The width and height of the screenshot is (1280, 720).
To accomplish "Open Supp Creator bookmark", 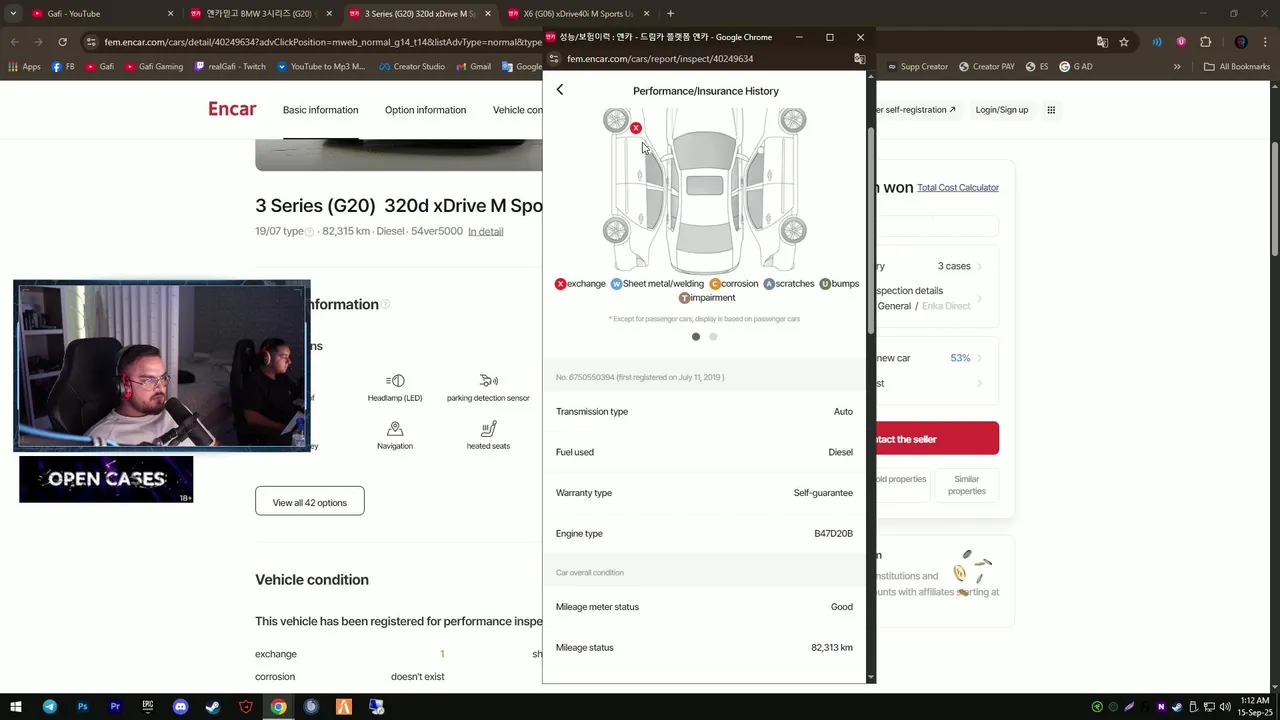I will tap(917, 67).
